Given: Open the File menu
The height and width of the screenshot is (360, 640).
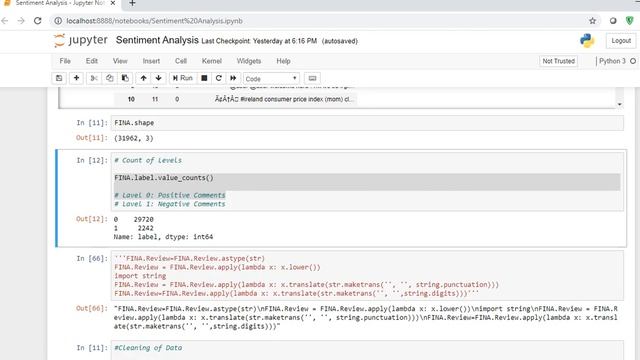Looking at the screenshot, I should coord(65,61).
